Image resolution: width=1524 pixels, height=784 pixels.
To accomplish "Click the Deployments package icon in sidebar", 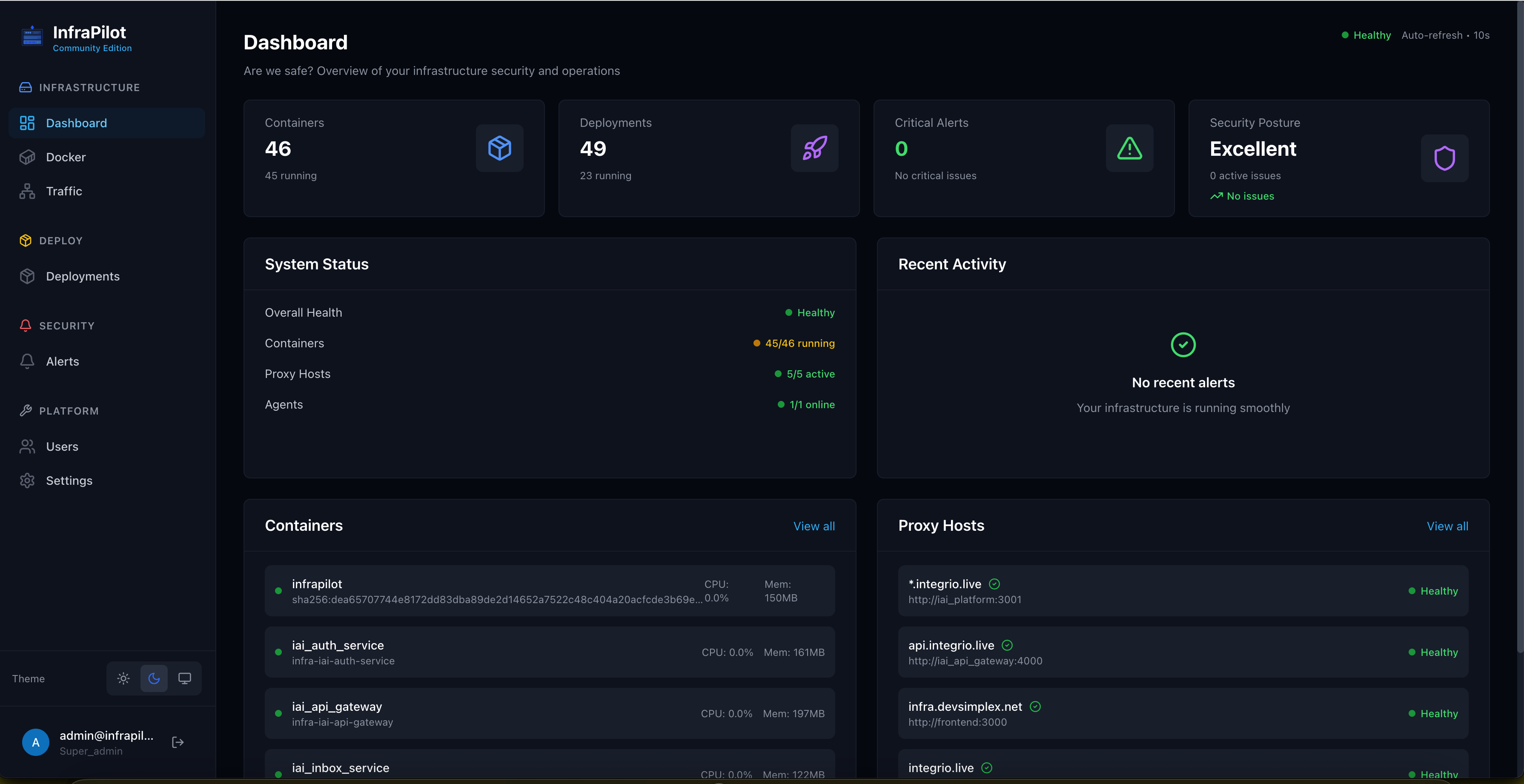I will (27, 276).
